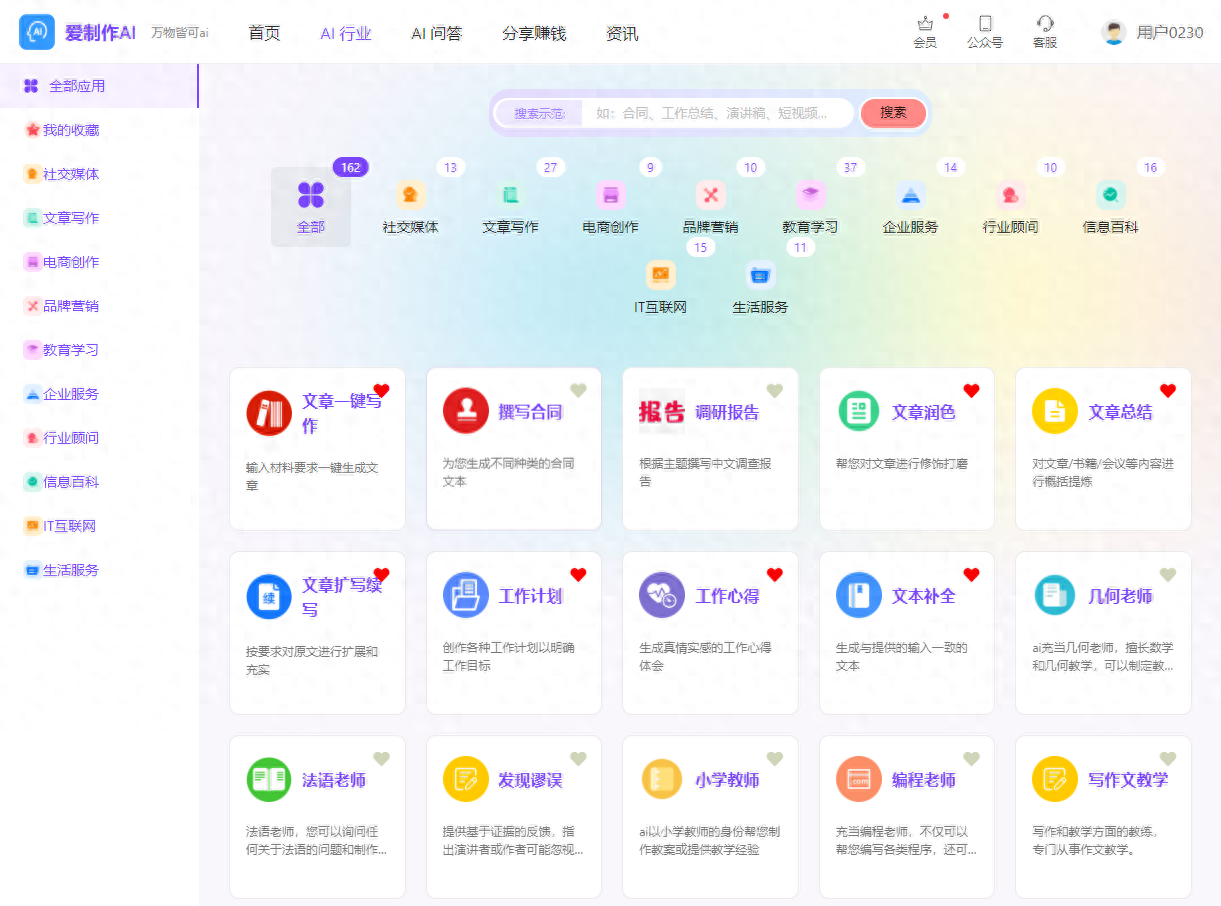Choose the IT互联网 category icon

click(x=660, y=275)
